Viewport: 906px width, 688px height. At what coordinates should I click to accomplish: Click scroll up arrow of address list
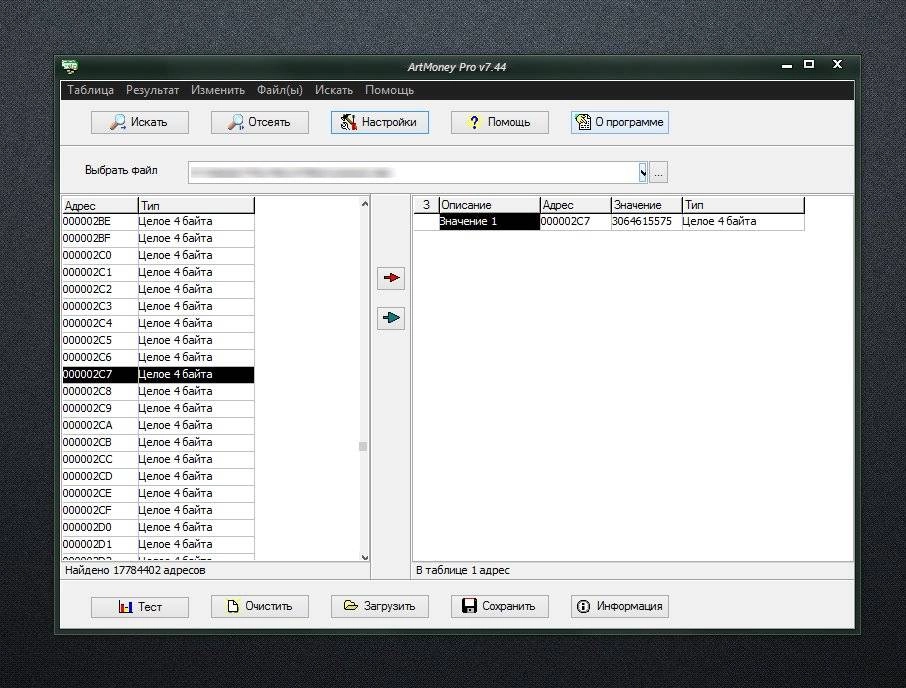[x=365, y=204]
